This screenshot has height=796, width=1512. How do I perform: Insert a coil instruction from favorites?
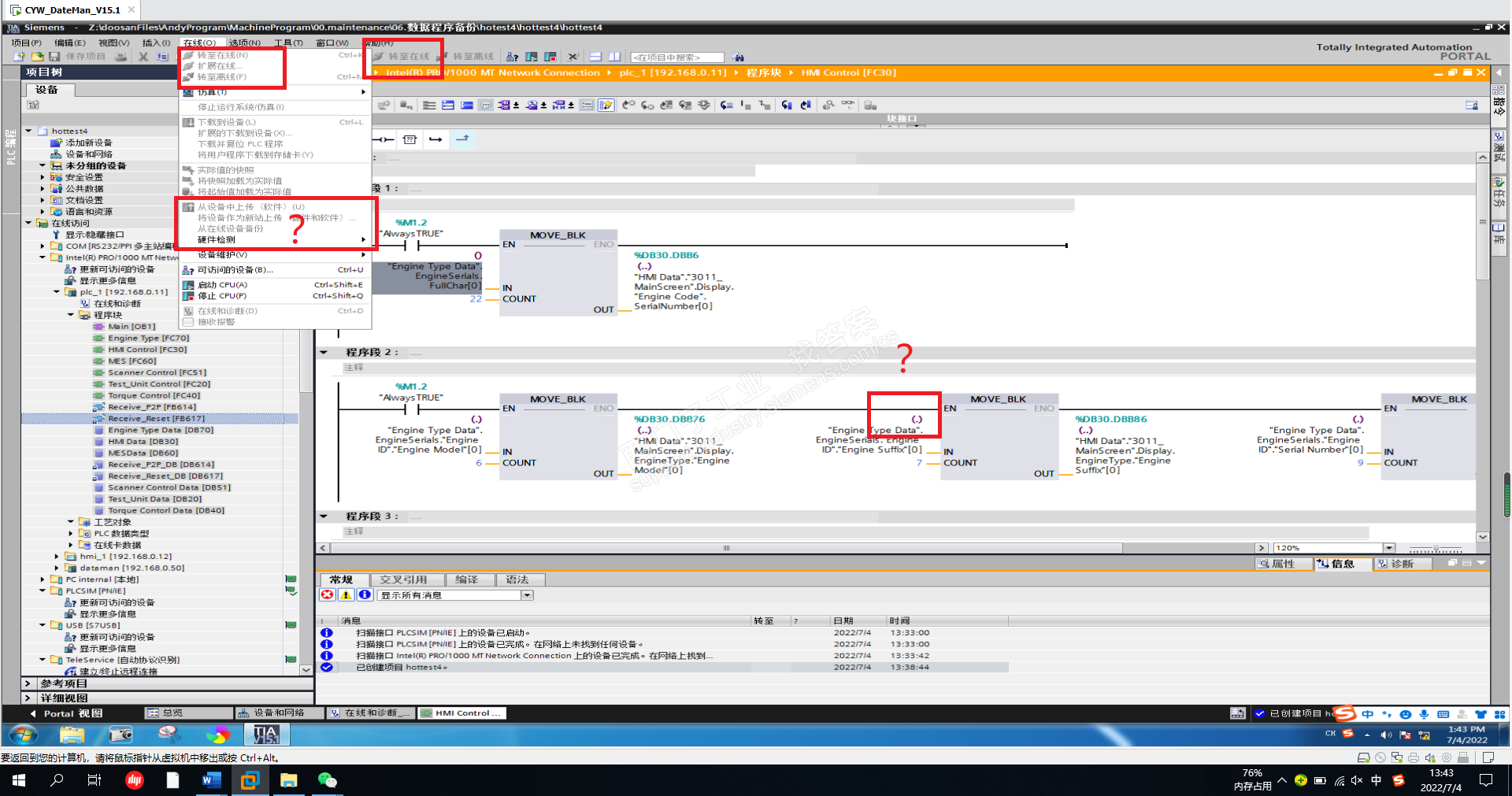(x=384, y=139)
